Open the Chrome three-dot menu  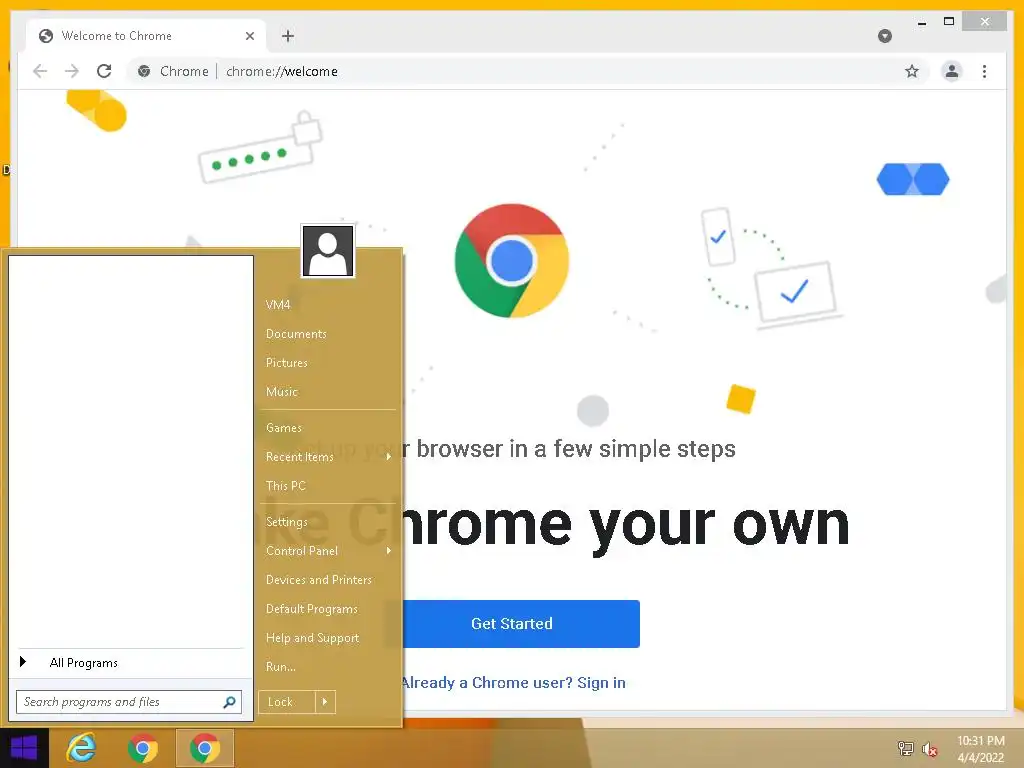[984, 71]
